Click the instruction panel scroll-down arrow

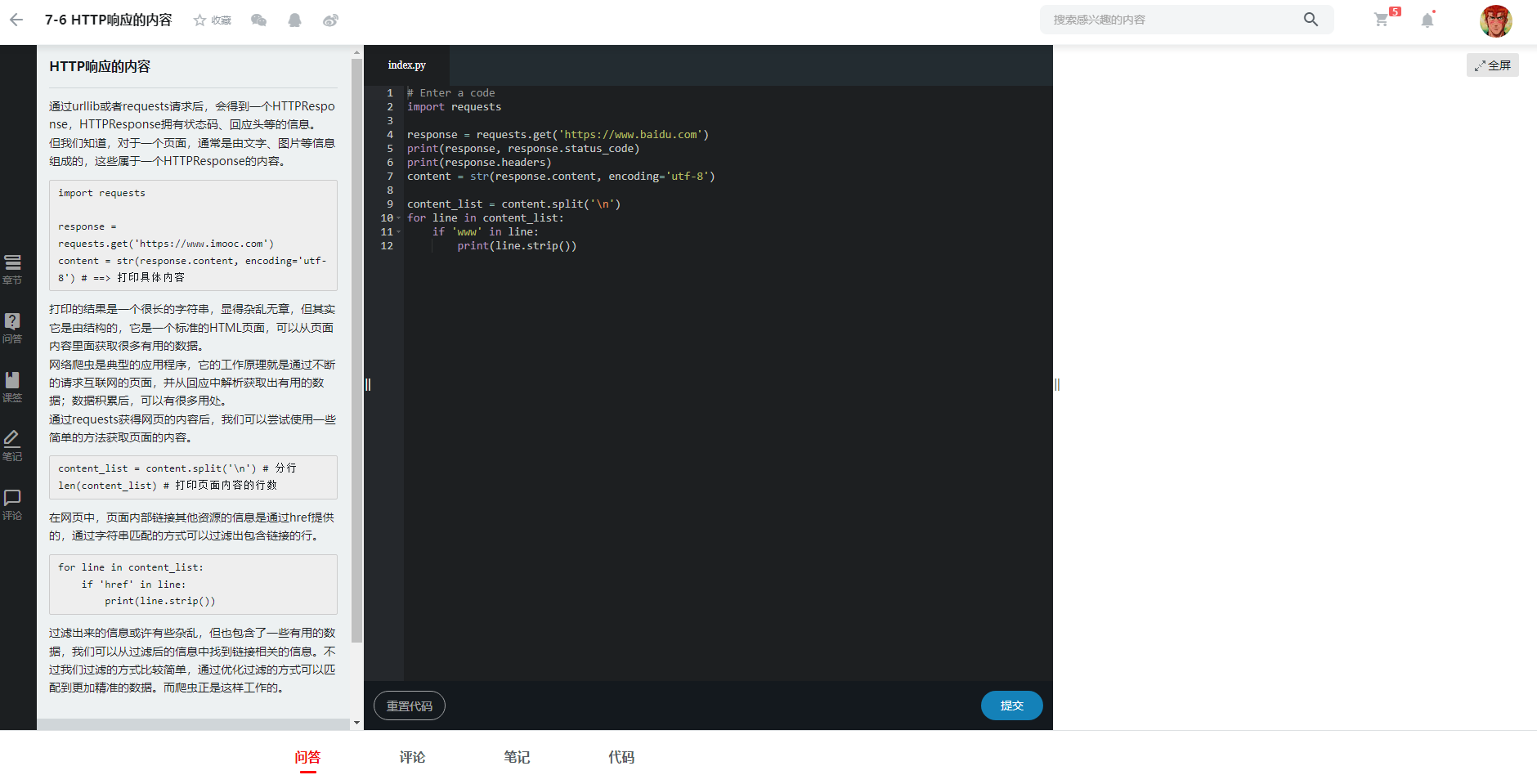pyautogui.click(x=356, y=724)
